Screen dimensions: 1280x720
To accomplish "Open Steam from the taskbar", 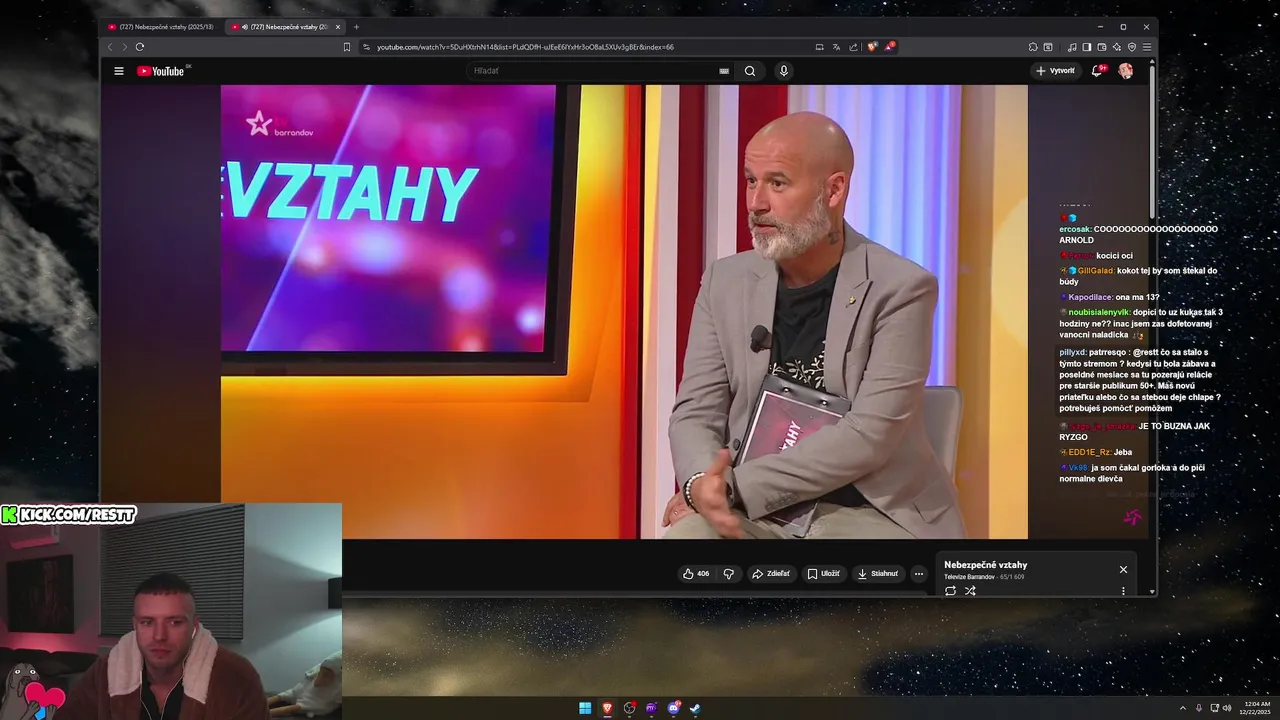I will click(x=695, y=708).
